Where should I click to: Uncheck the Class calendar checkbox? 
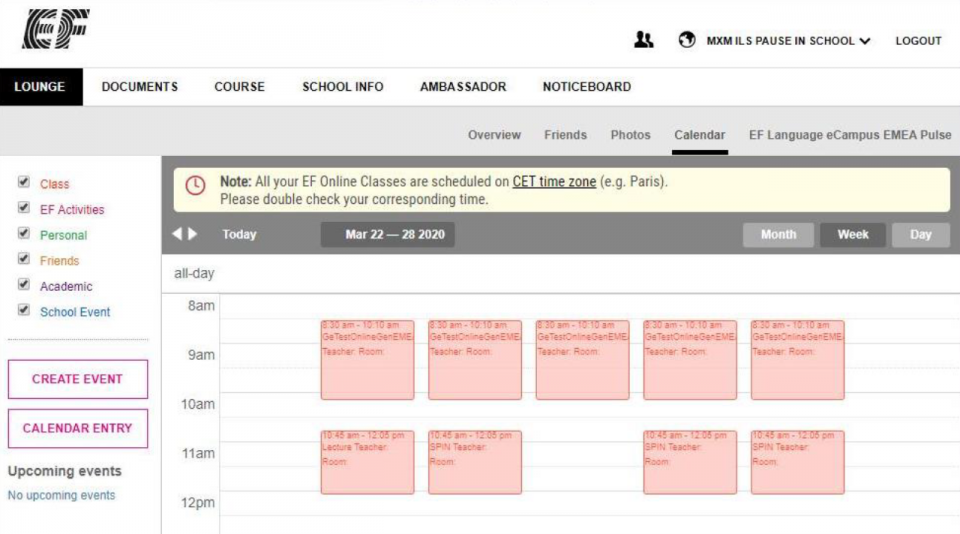tap(24, 182)
